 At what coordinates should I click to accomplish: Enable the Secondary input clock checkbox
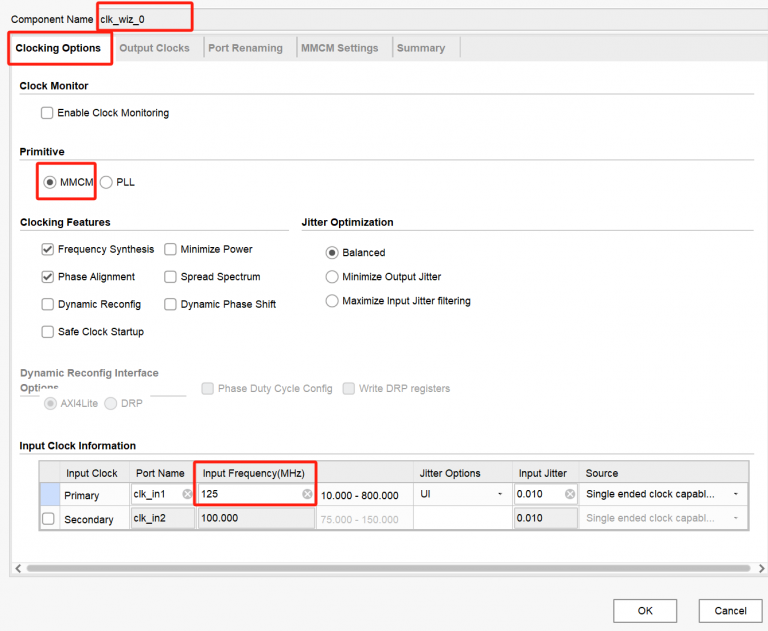[x=48, y=518]
